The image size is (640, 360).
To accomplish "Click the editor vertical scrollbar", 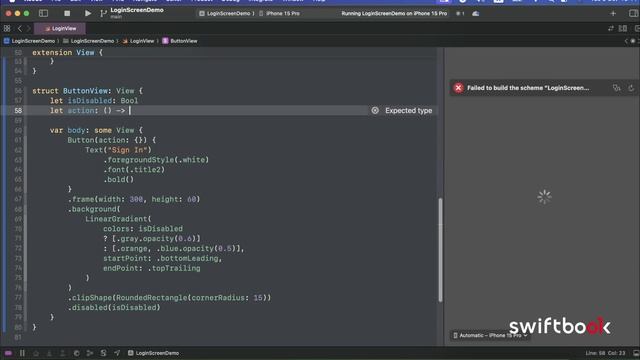I will tap(440, 250).
